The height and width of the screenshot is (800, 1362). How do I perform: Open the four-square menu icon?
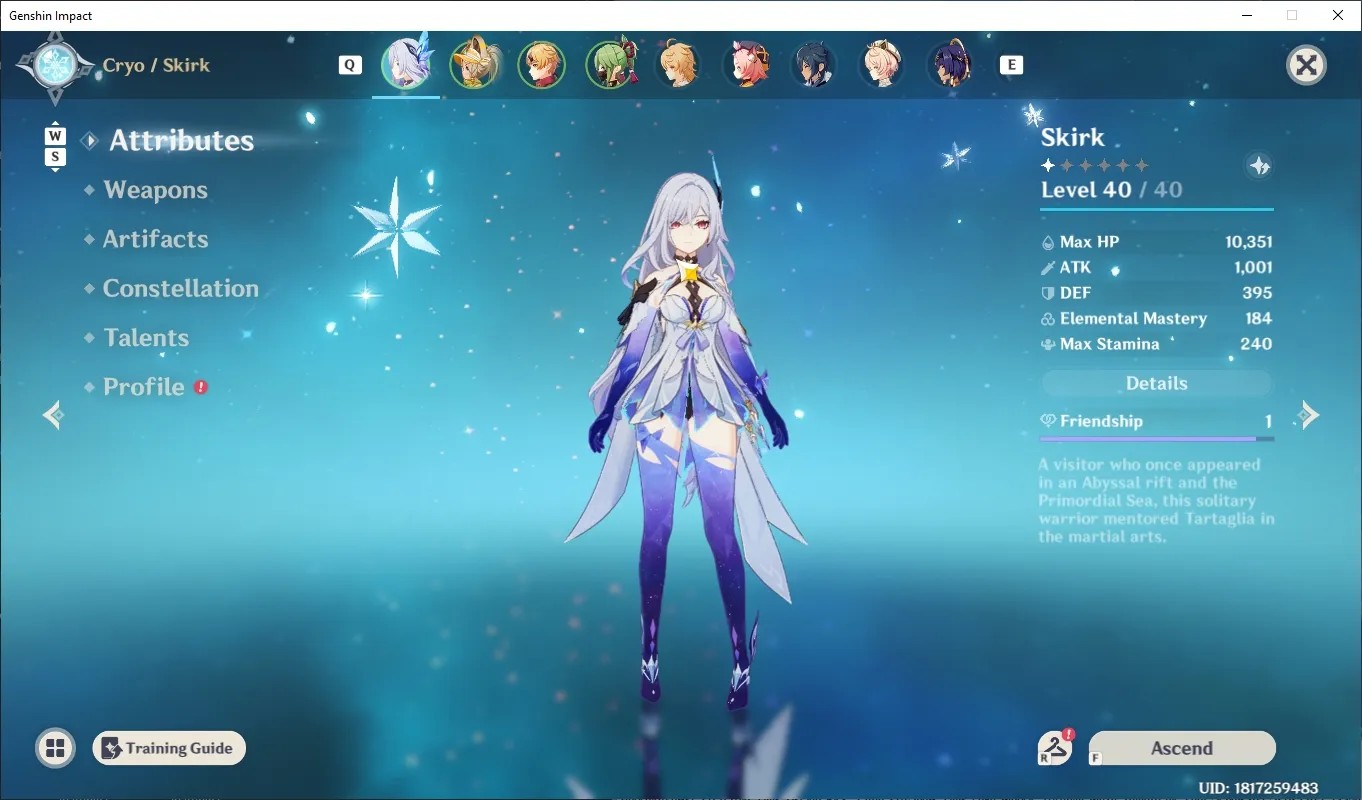tap(55, 748)
